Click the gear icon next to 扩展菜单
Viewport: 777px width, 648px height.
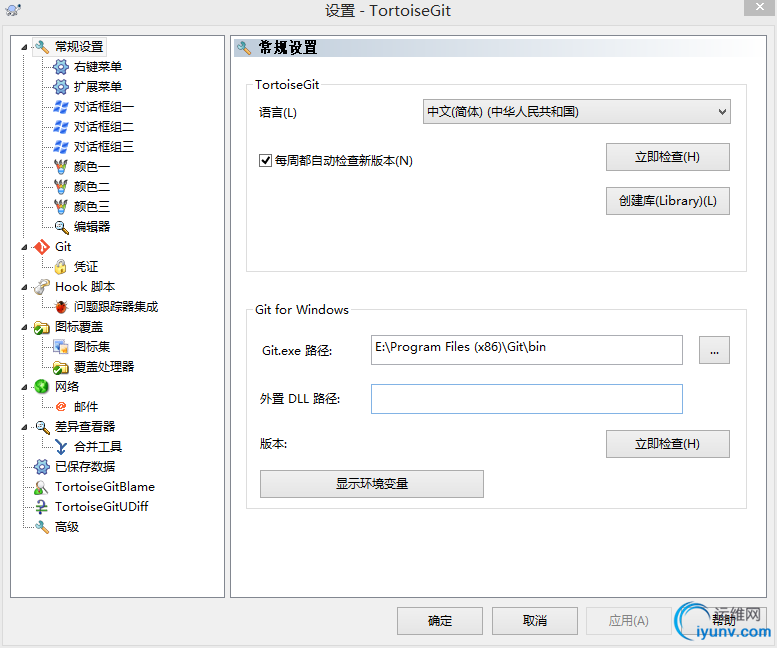(x=60, y=87)
